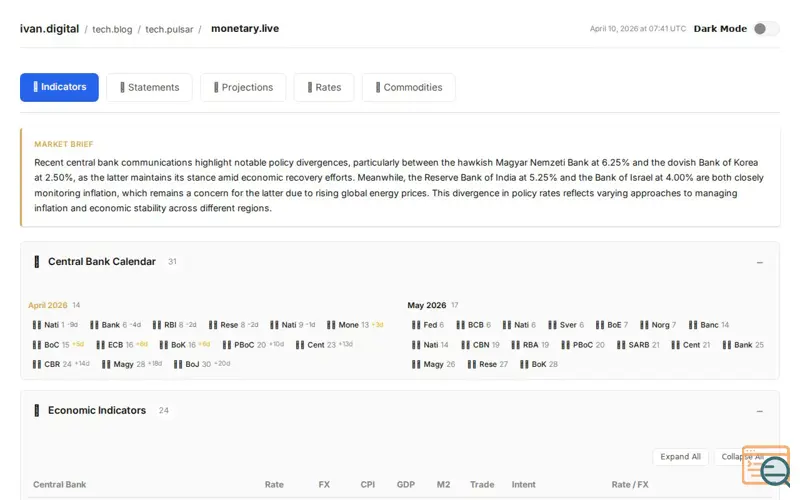
Task: Click the flag icon beside BoJ 30
Action: [x=178, y=364]
